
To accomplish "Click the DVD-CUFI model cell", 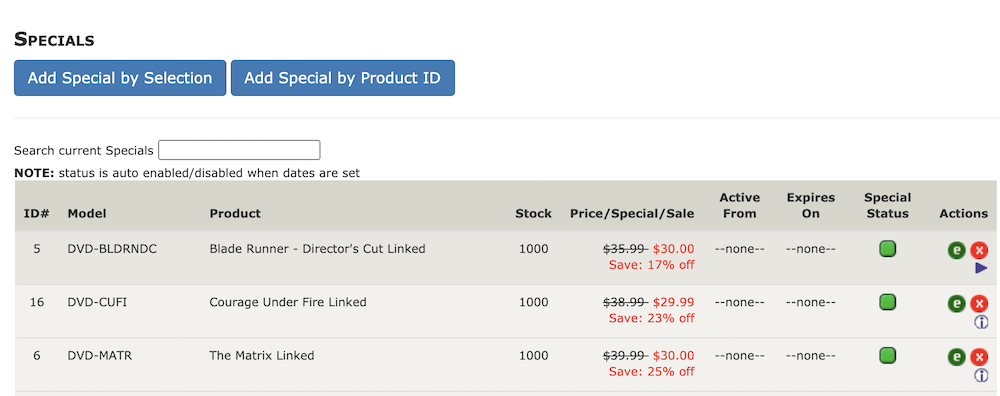I will click(97, 302).
